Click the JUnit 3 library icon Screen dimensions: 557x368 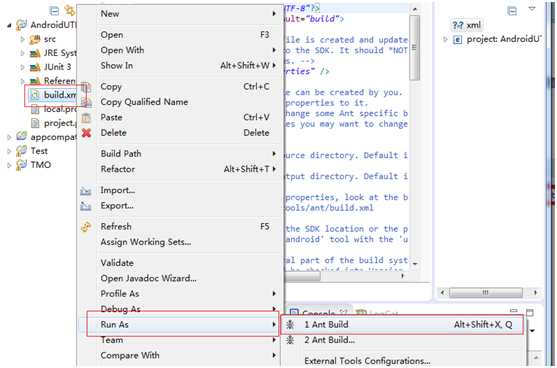coord(35,67)
